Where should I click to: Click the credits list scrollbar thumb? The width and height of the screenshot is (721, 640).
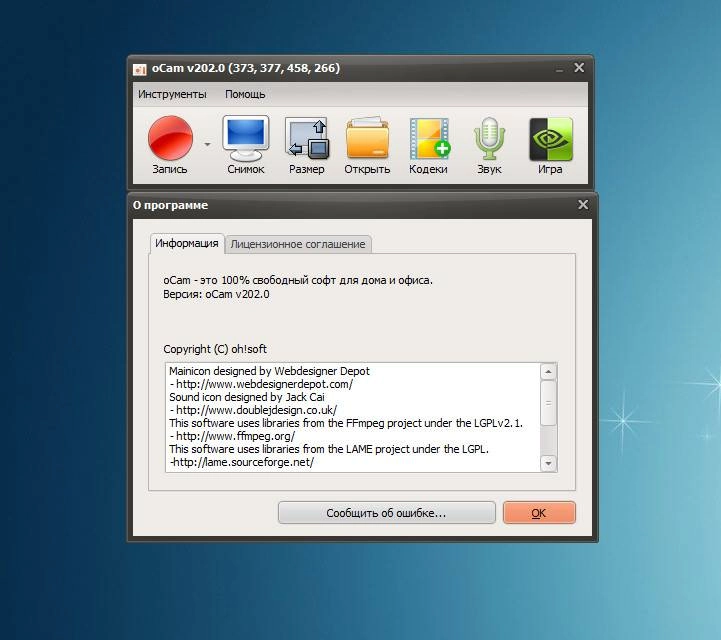548,403
